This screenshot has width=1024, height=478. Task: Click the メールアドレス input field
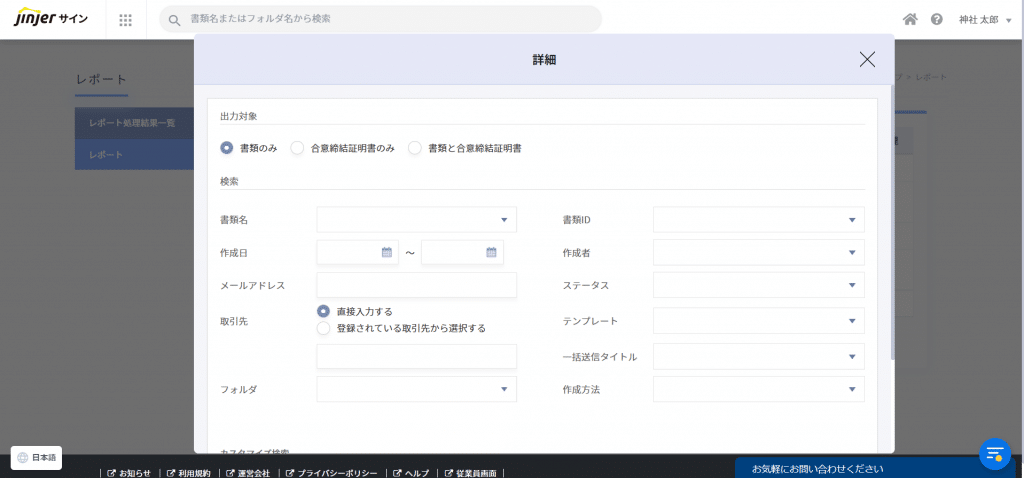pyautogui.click(x=416, y=285)
